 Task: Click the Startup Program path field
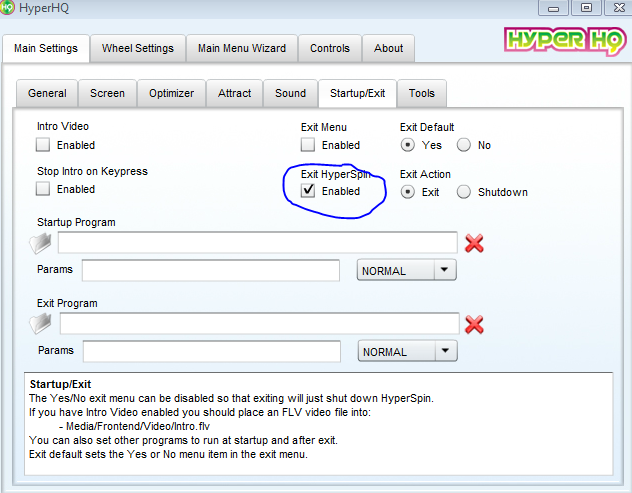pyautogui.click(x=257, y=243)
